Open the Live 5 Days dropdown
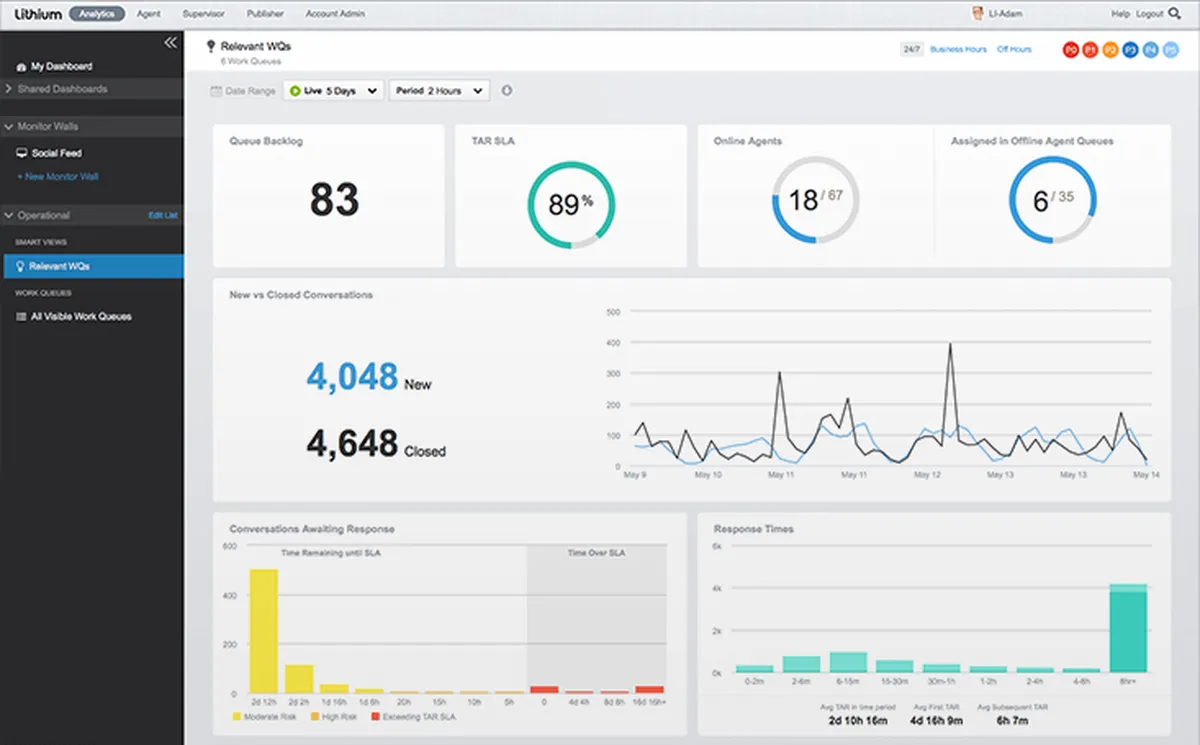The height and width of the screenshot is (745, 1200). pos(334,91)
